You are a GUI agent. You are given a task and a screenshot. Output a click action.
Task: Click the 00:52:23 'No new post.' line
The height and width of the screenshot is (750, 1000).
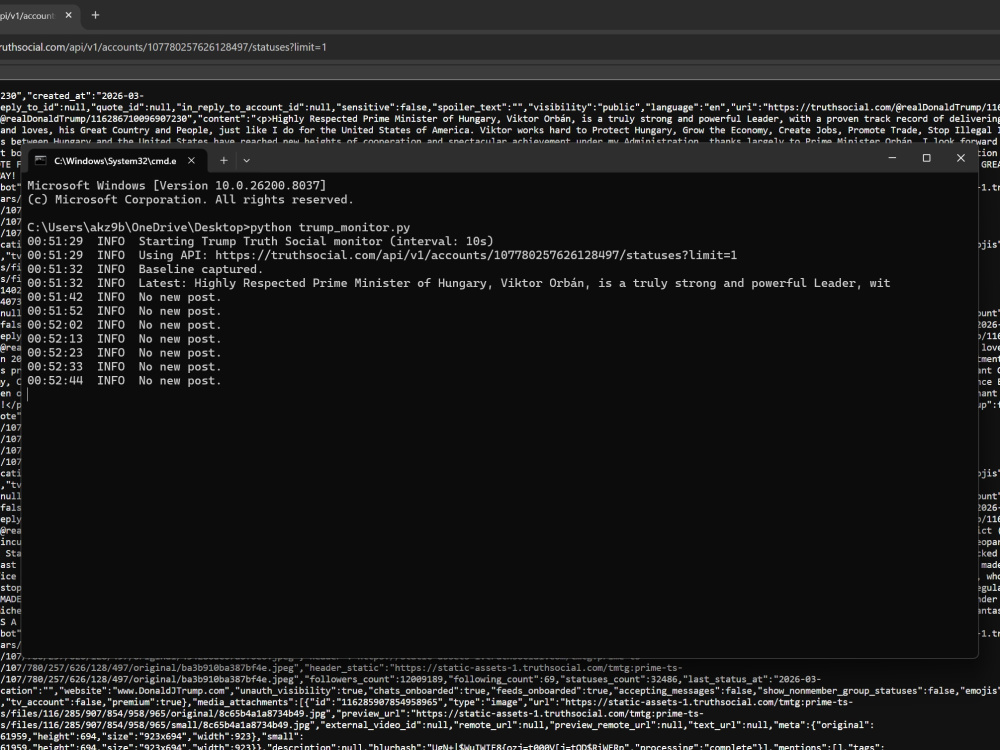[124, 353]
